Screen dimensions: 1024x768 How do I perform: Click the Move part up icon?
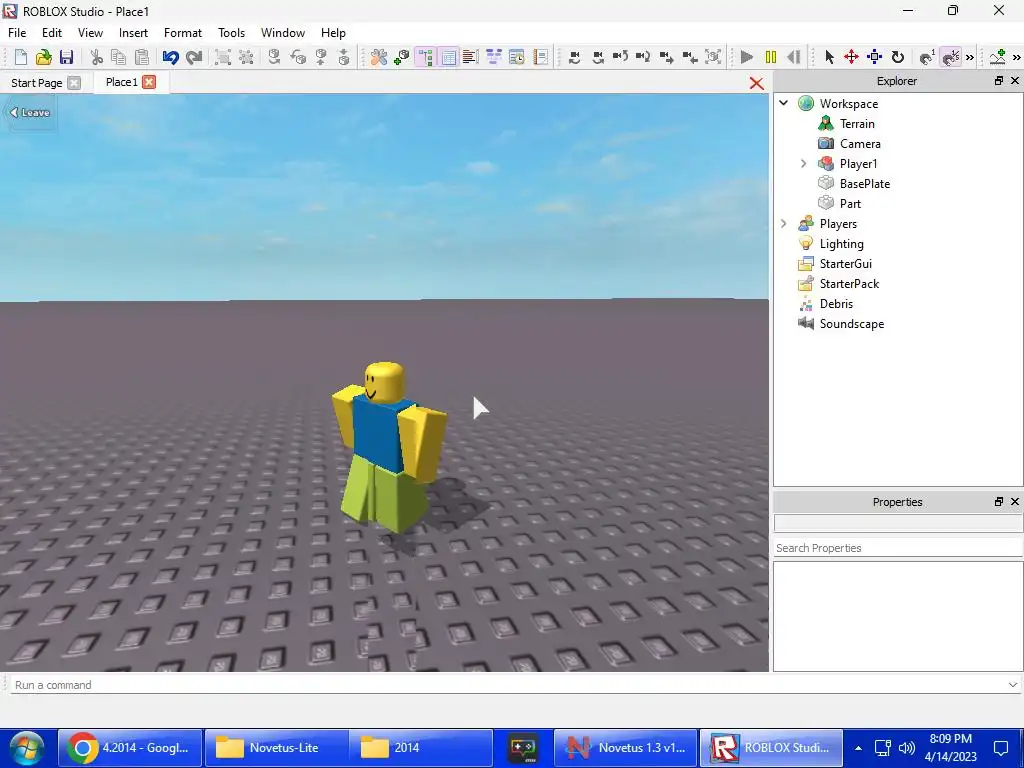[321, 57]
